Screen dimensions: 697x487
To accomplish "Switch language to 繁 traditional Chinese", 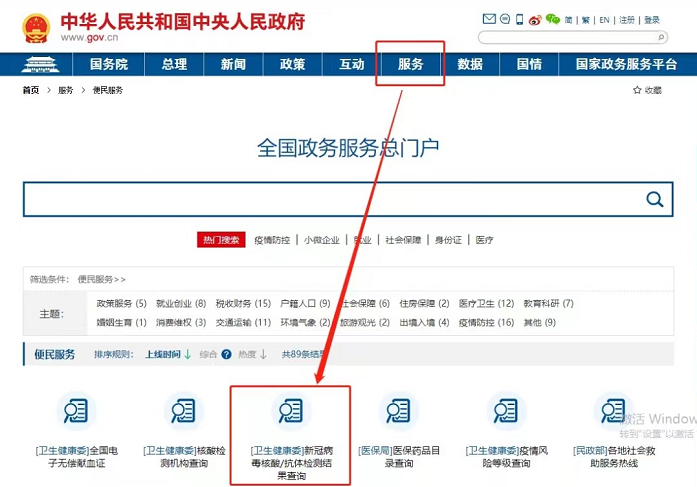I will click(585, 20).
